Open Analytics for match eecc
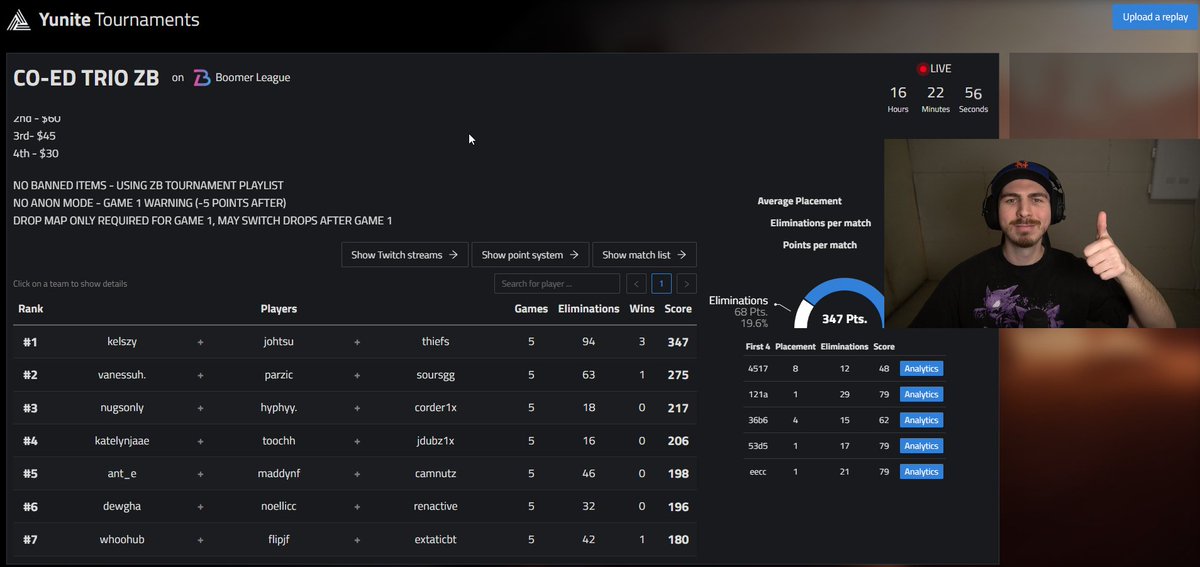 click(x=921, y=471)
